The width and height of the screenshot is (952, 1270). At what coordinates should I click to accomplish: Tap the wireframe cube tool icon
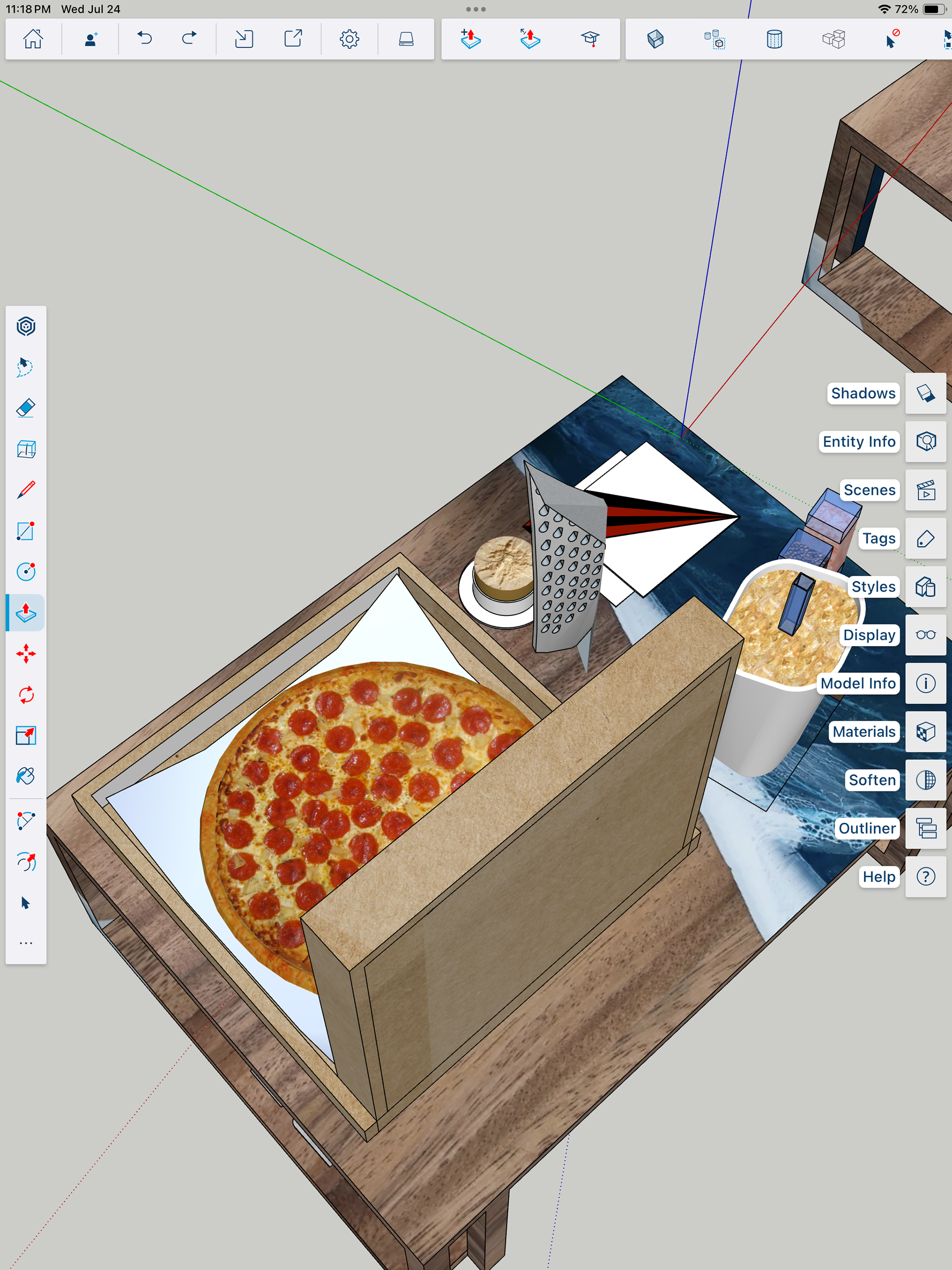[26, 449]
